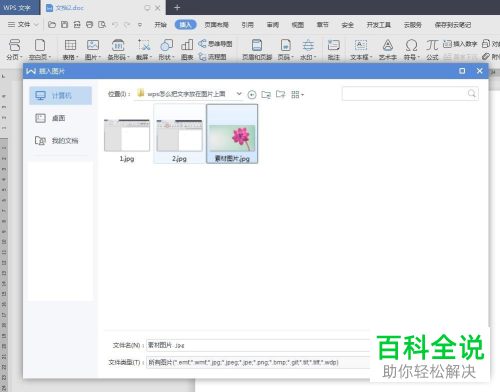Close the 文档2.doc document tab
Screen dimensions: 500x392
pyautogui.click(x=158, y=8)
